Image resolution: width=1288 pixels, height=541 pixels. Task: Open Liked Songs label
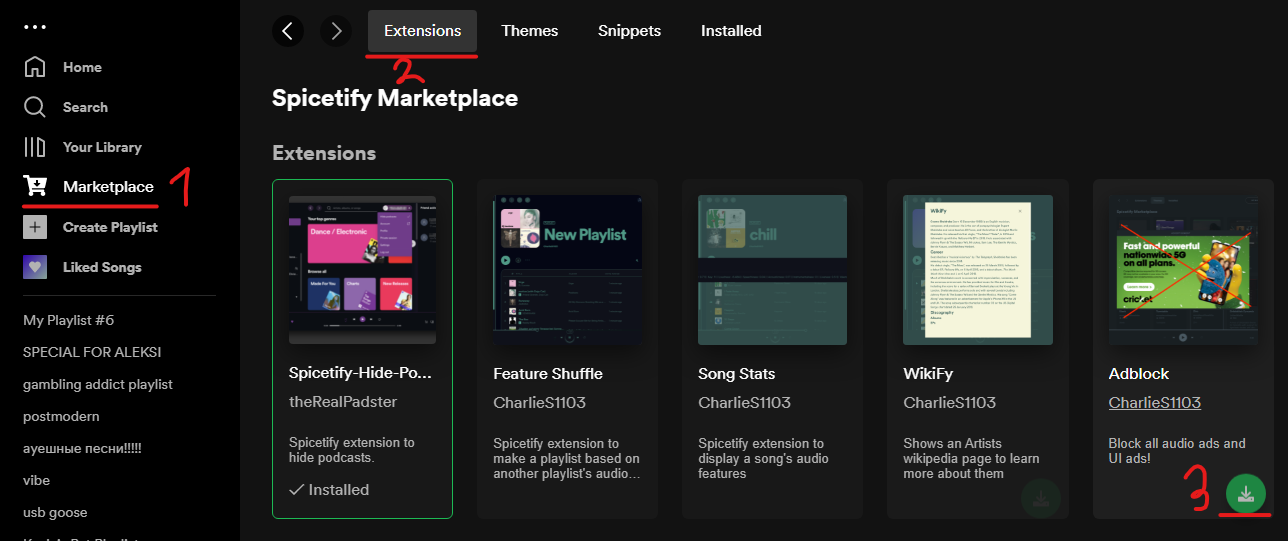(102, 267)
